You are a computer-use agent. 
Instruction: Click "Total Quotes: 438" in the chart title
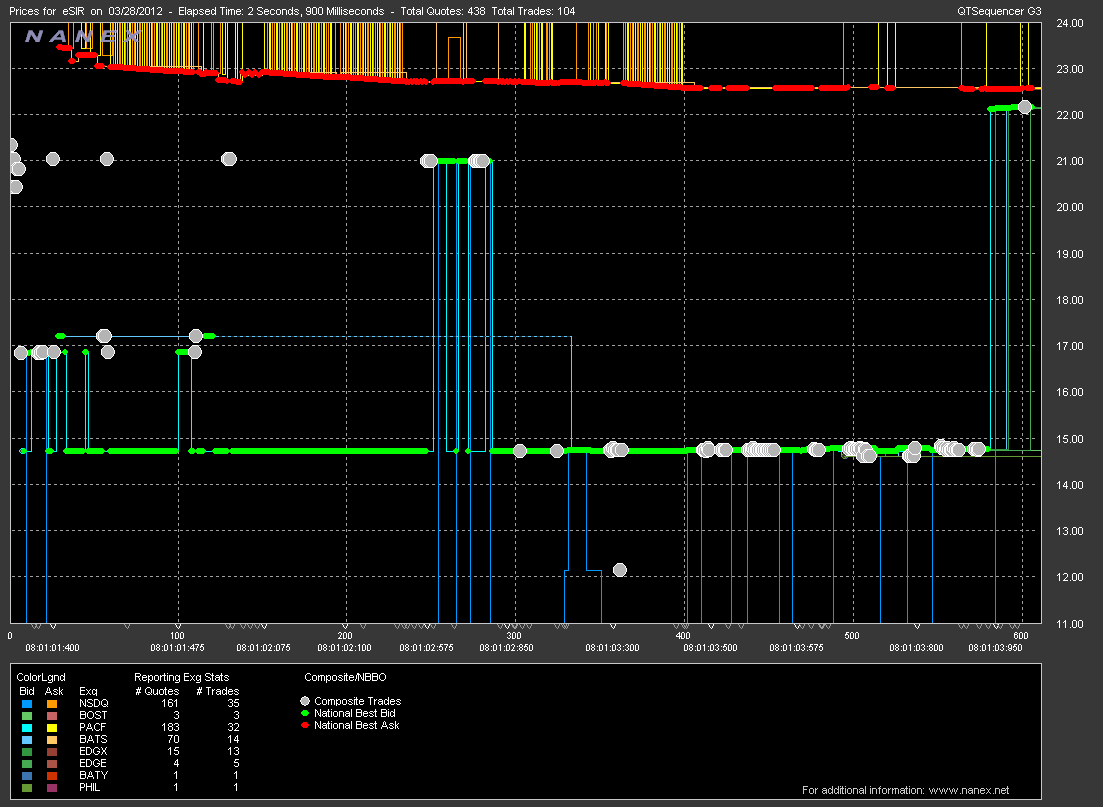click(x=443, y=11)
